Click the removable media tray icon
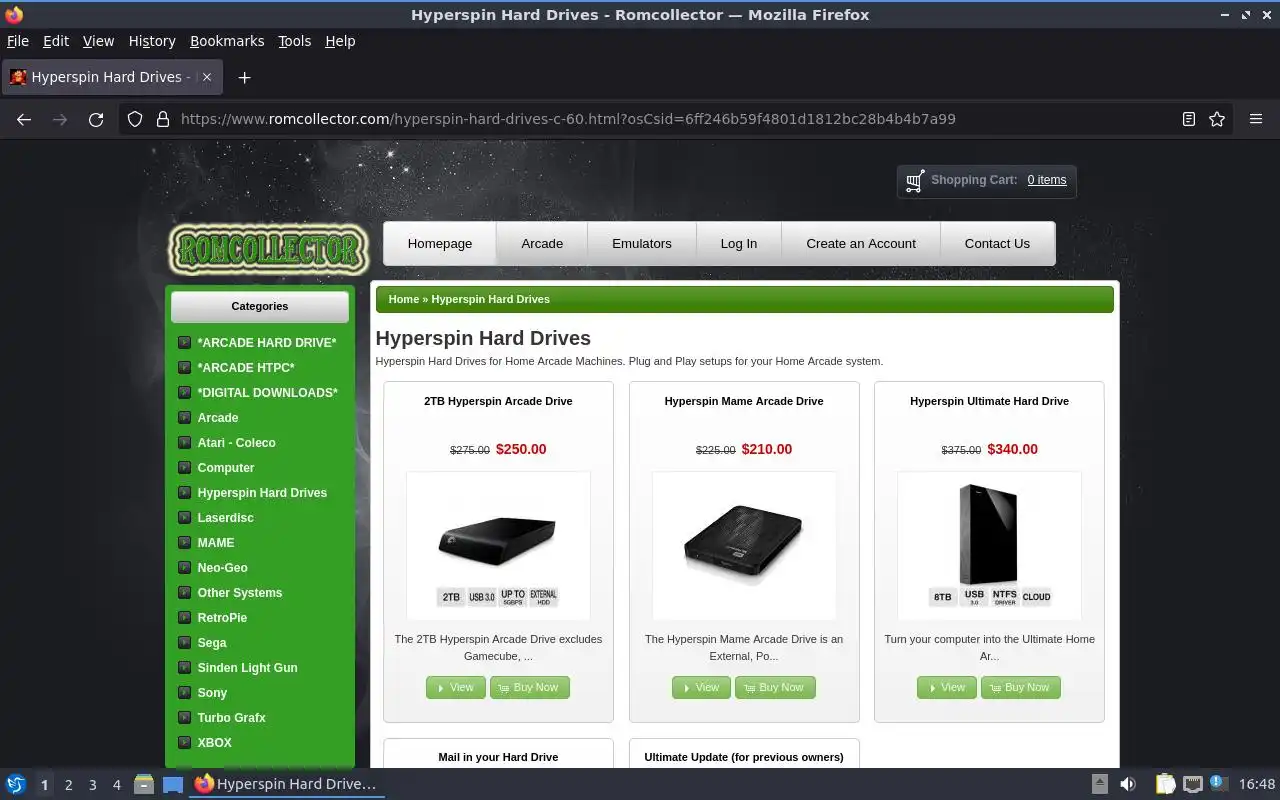This screenshot has height=800, width=1280. 1099,784
